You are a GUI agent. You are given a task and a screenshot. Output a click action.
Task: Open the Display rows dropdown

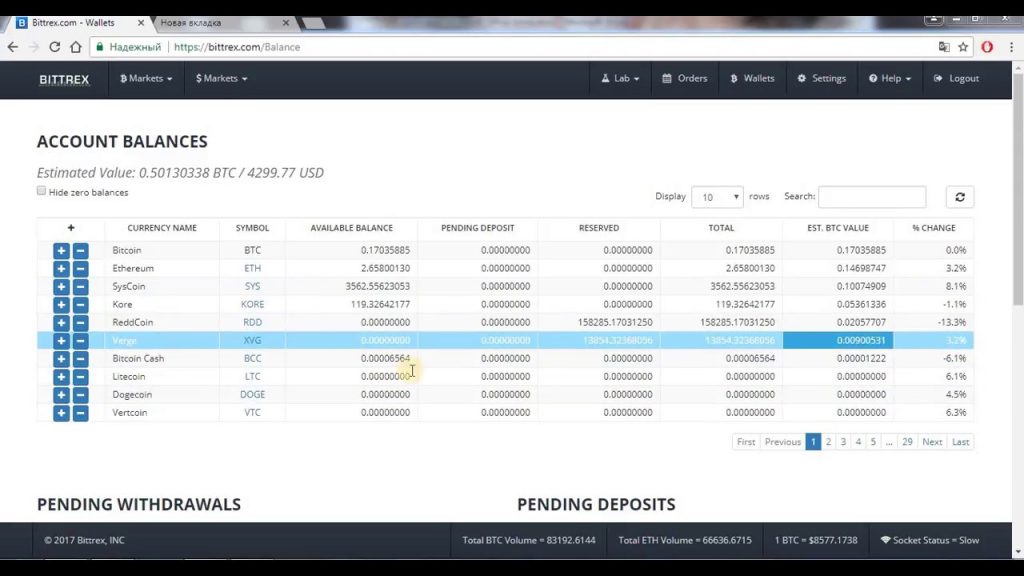pos(717,197)
